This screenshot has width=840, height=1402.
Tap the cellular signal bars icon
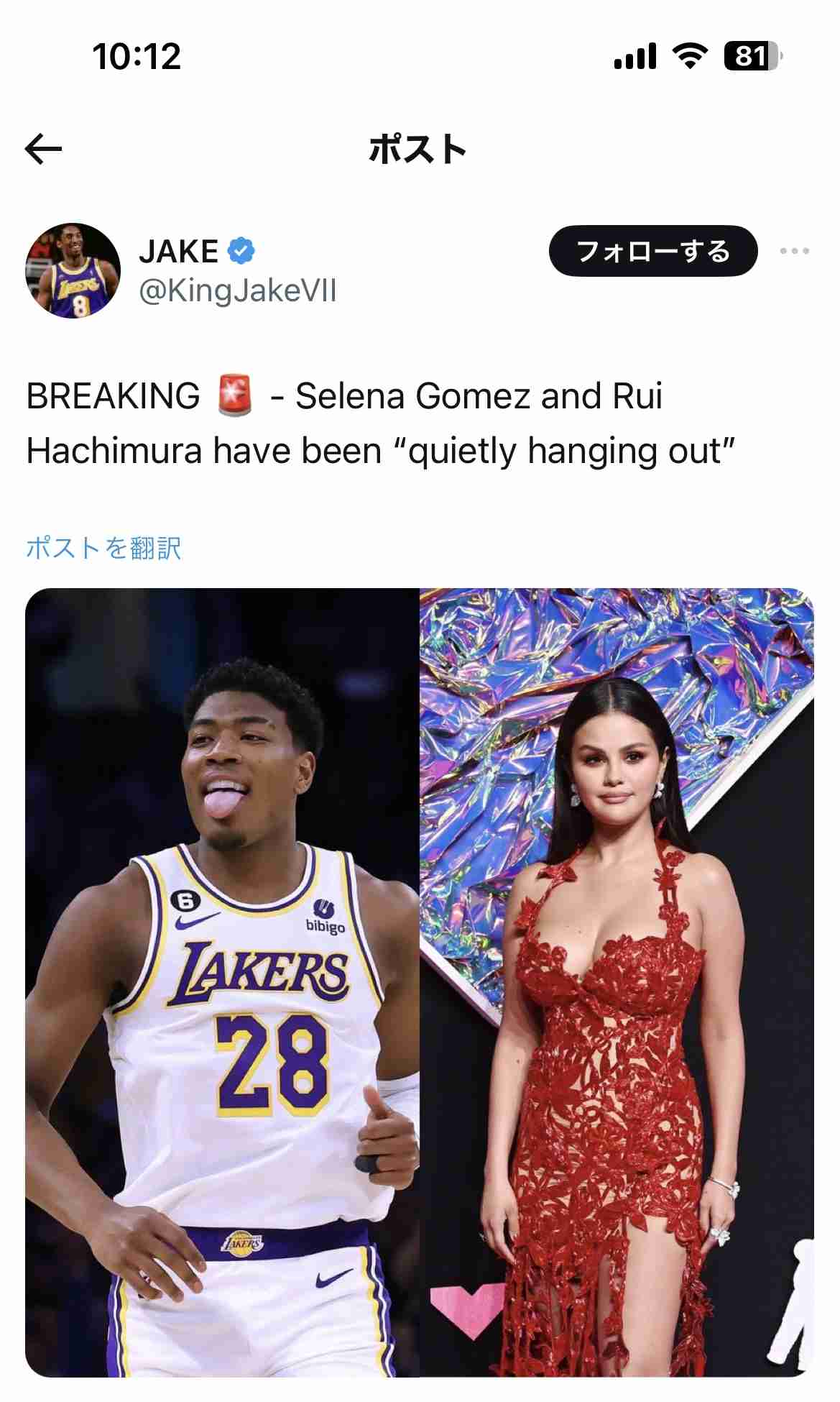point(635,55)
